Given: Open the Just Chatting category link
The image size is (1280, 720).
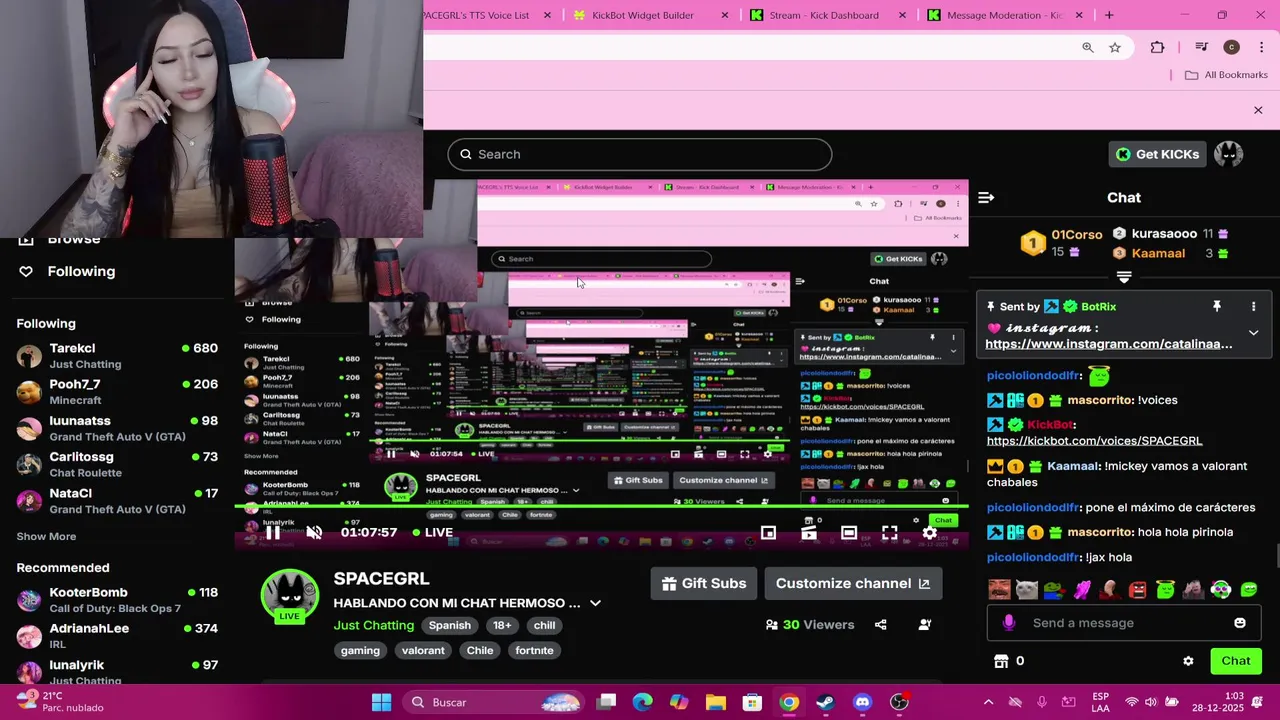Looking at the screenshot, I should tap(374, 625).
